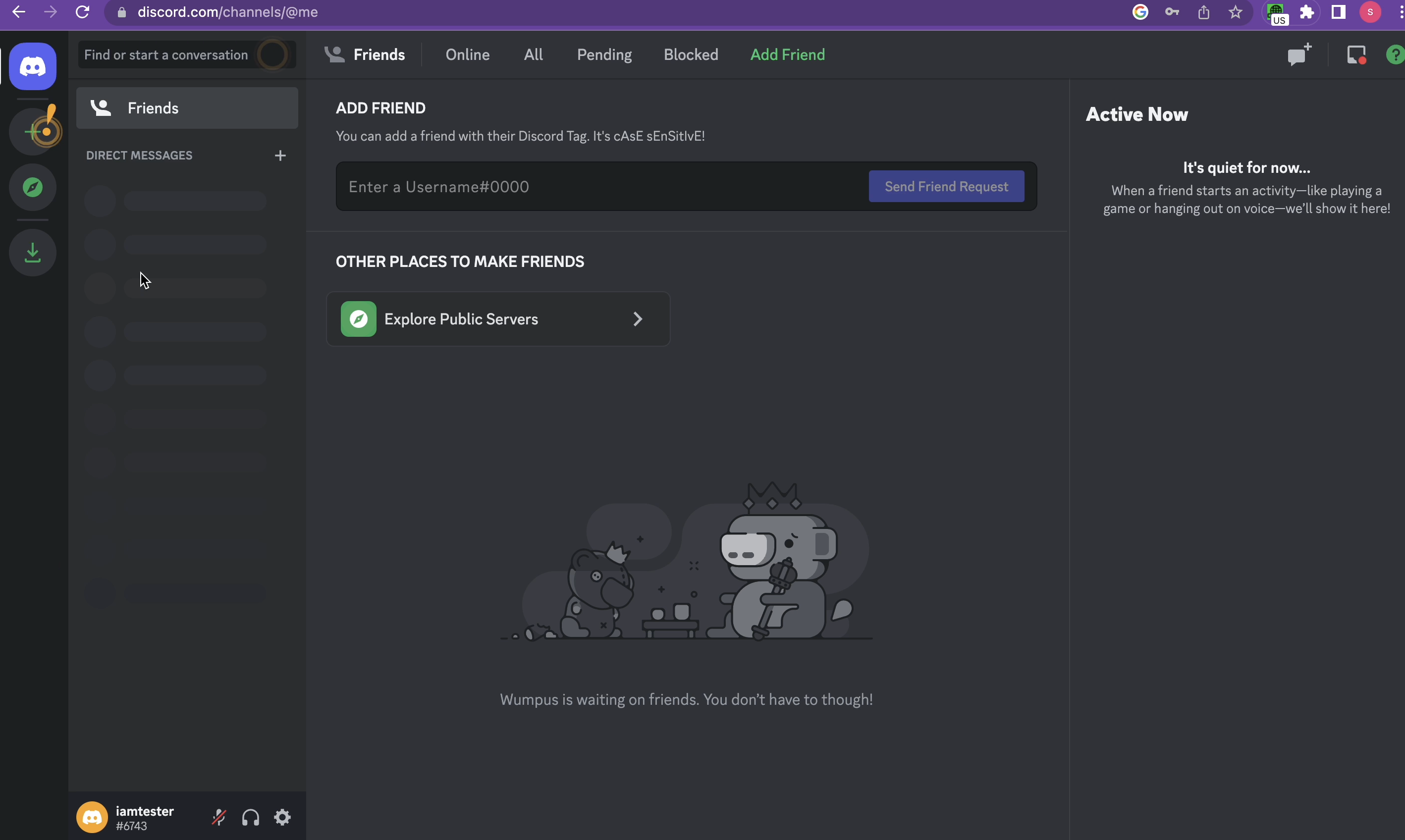Image resolution: width=1405 pixels, height=840 pixels.
Task: Open New Group DM icon
Action: 1299,54
